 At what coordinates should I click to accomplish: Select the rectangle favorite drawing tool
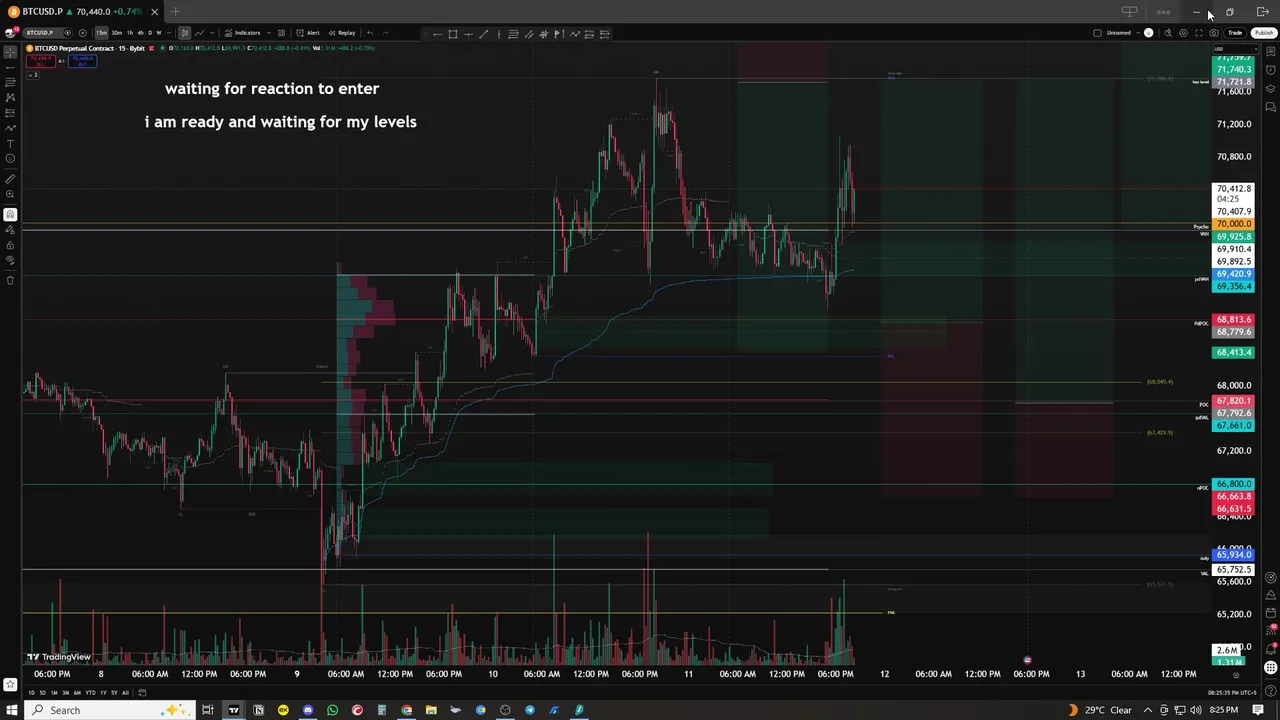pyautogui.click(x=453, y=34)
